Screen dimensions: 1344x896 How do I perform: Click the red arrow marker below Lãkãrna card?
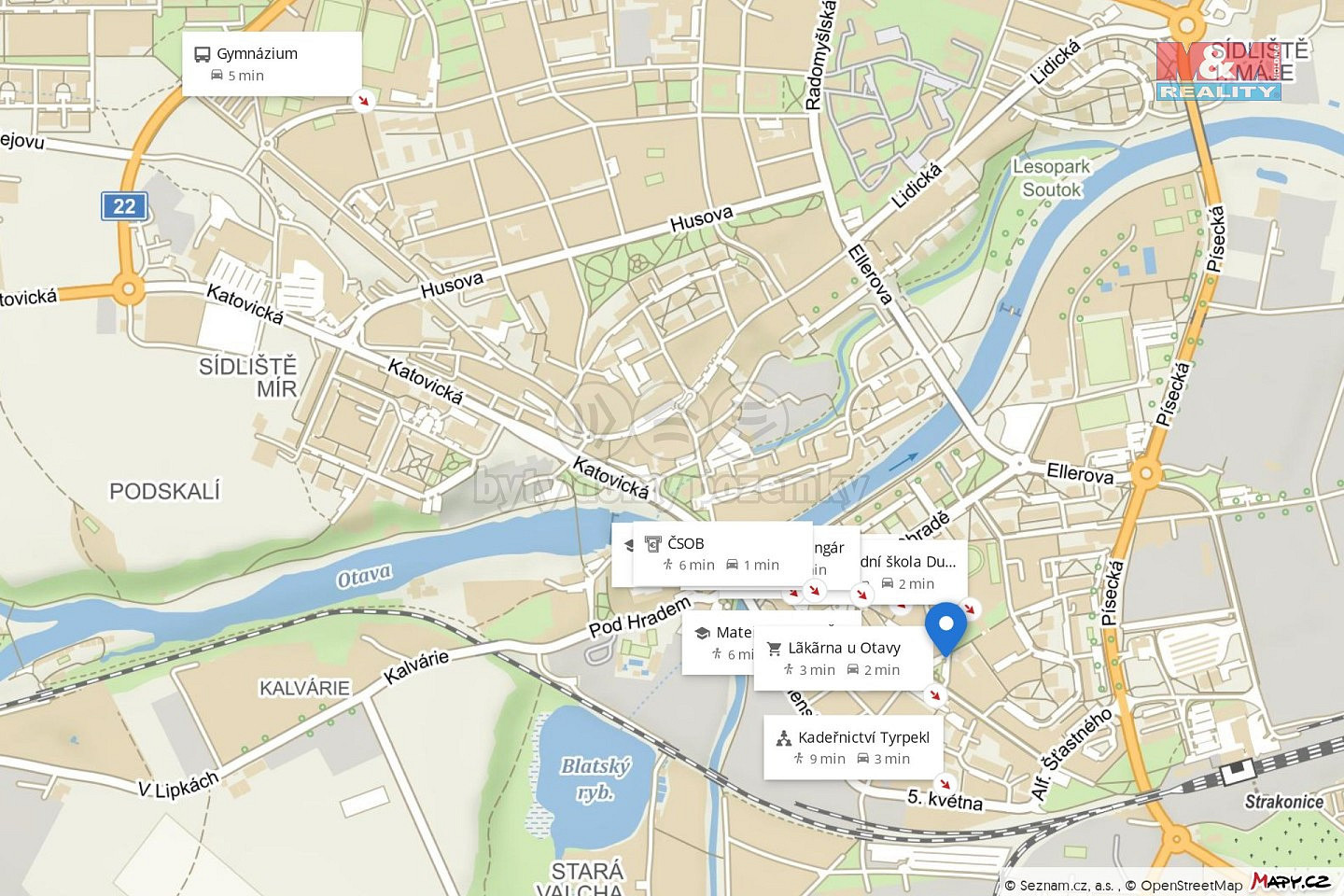pyautogui.click(x=934, y=695)
